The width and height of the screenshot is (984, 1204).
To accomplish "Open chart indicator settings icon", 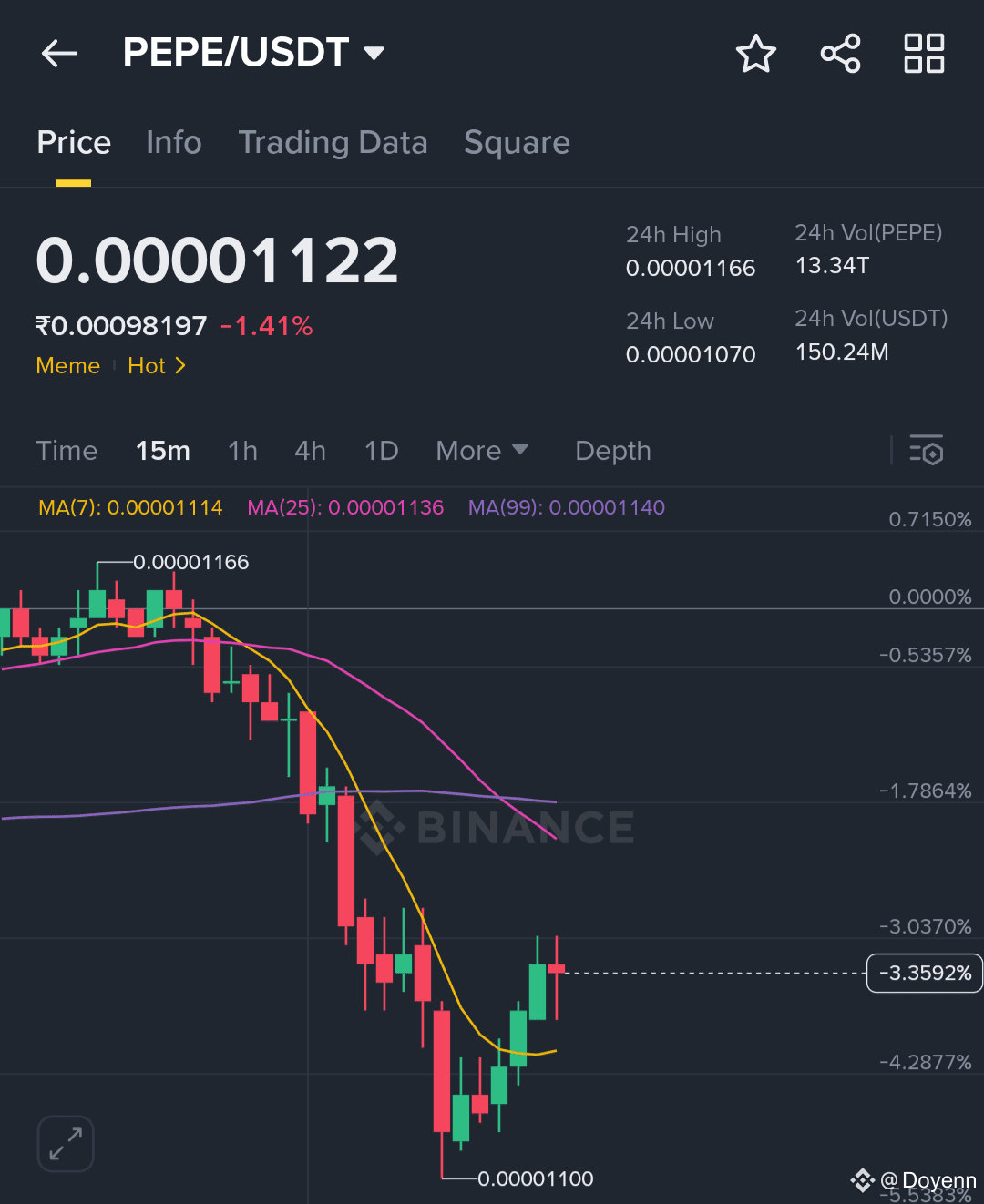I will [927, 450].
